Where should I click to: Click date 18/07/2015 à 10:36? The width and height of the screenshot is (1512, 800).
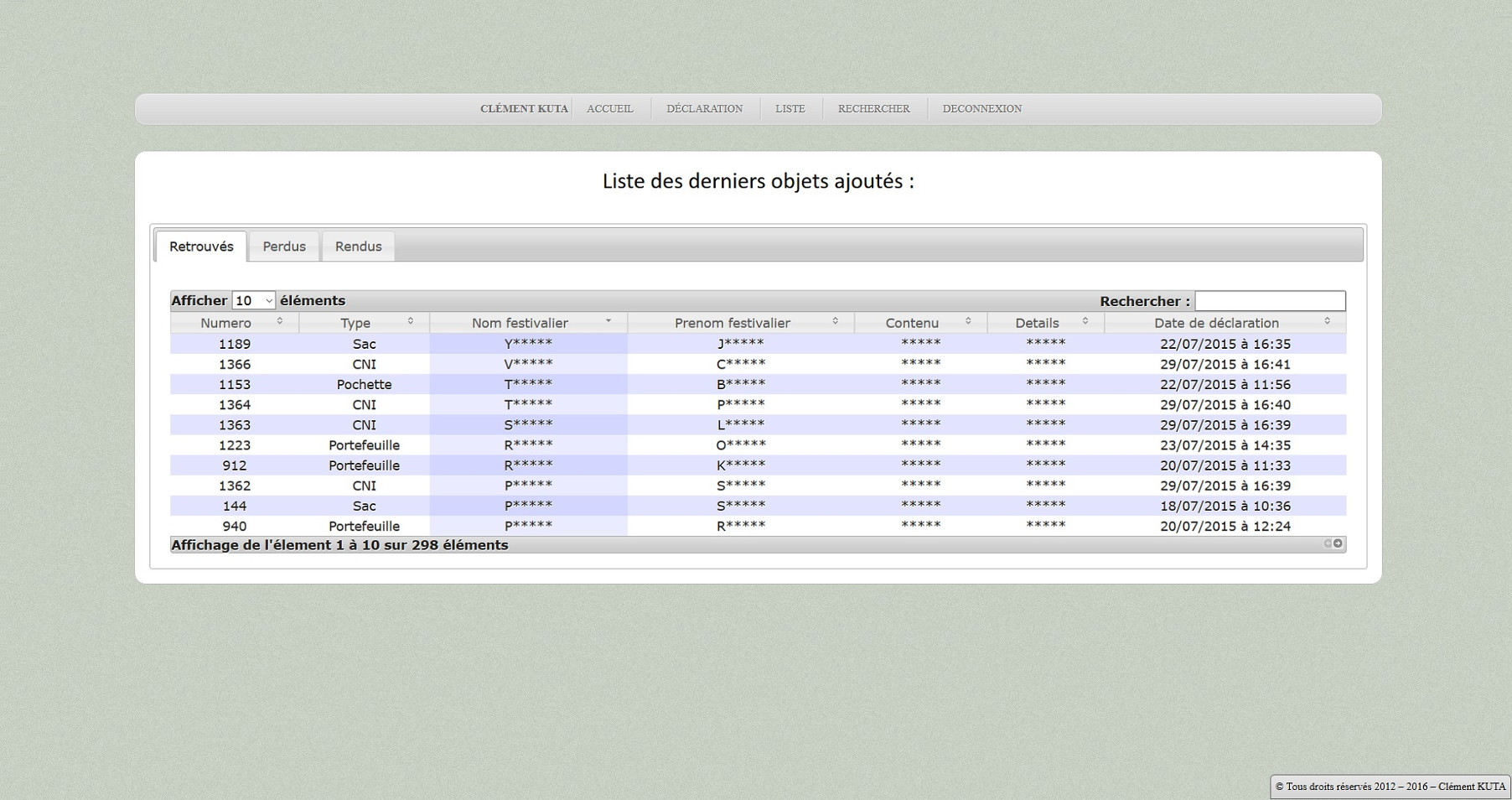click(x=1225, y=506)
